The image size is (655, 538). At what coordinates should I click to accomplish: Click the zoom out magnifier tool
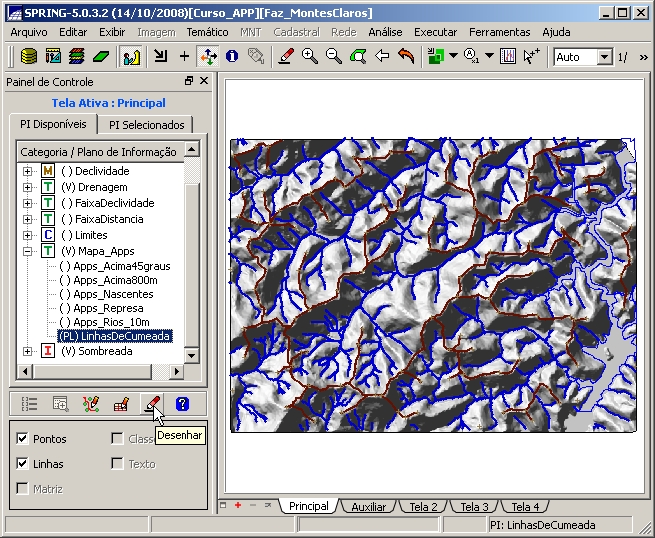[x=334, y=57]
